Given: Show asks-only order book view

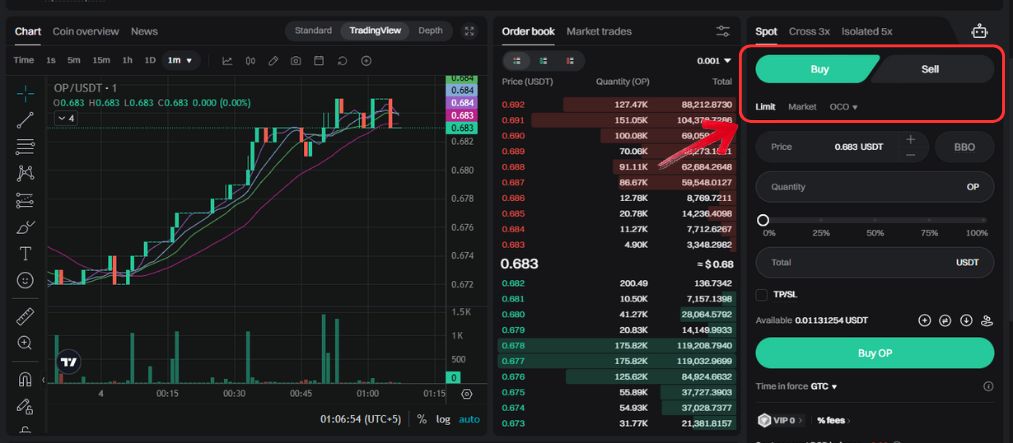Looking at the screenshot, I should [x=570, y=61].
